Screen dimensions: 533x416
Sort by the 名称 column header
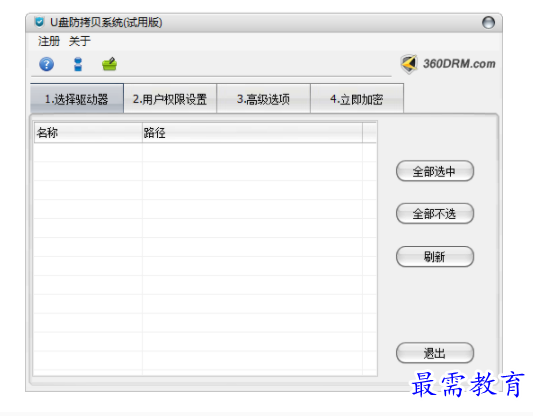[x=88, y=133]
